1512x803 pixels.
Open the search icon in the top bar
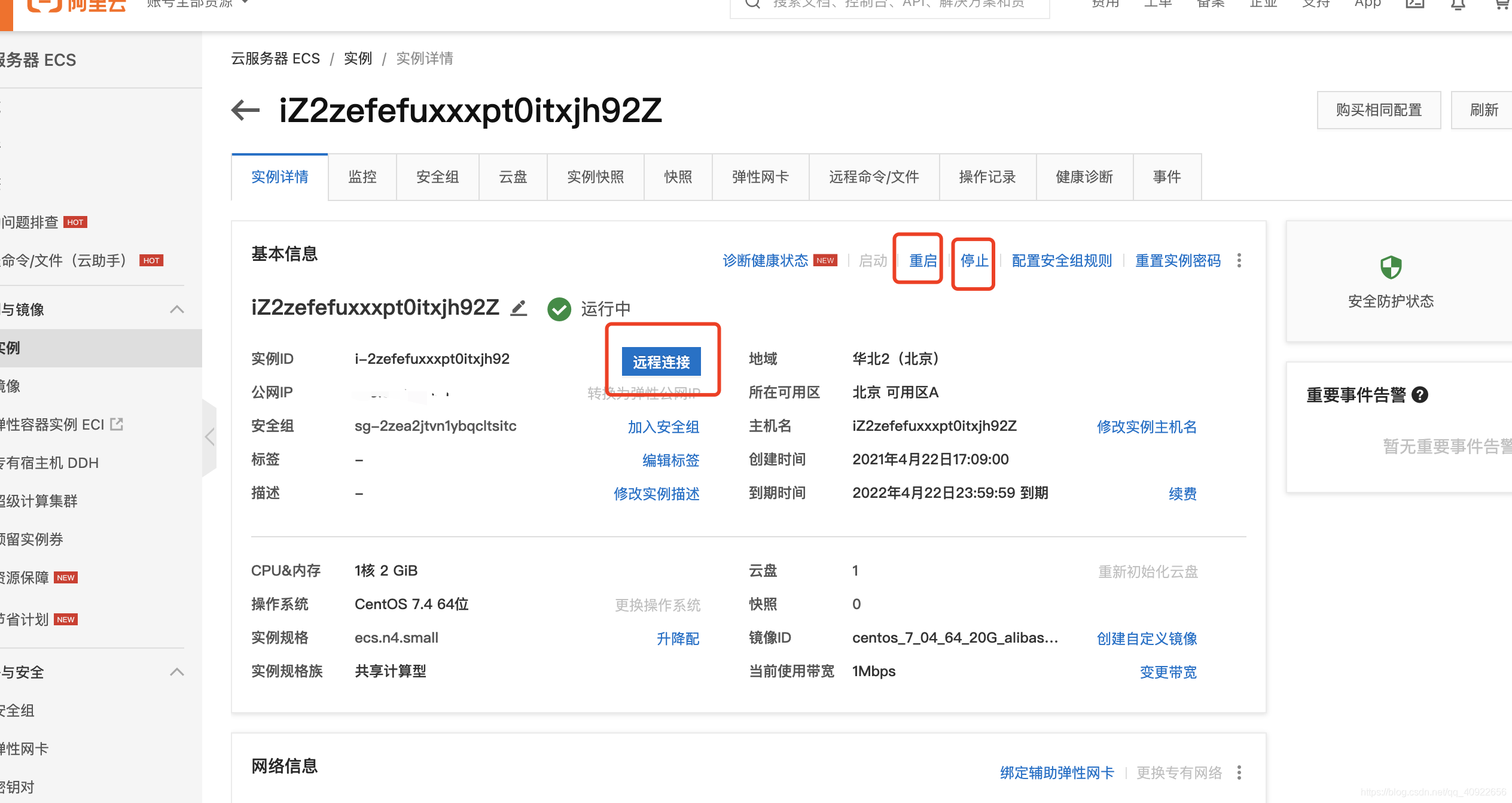752,4
